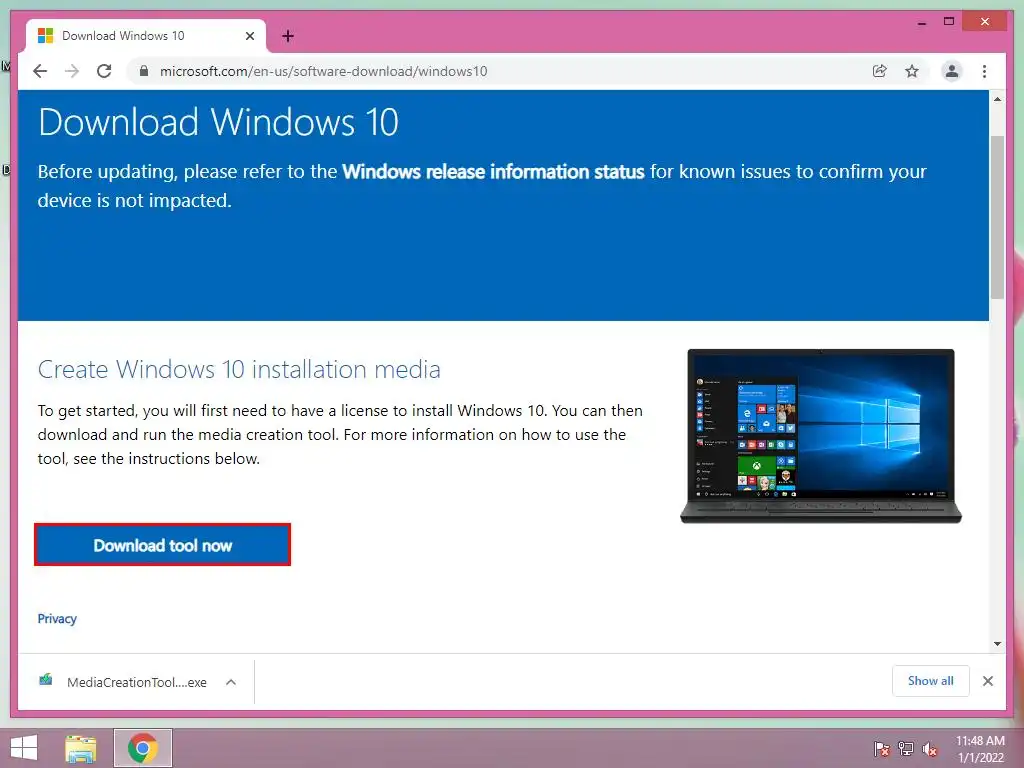Screen dimensions: 1024x768
Task: Click the browser forward arrow
Action: pyautogui.click(x=72, y=71)
